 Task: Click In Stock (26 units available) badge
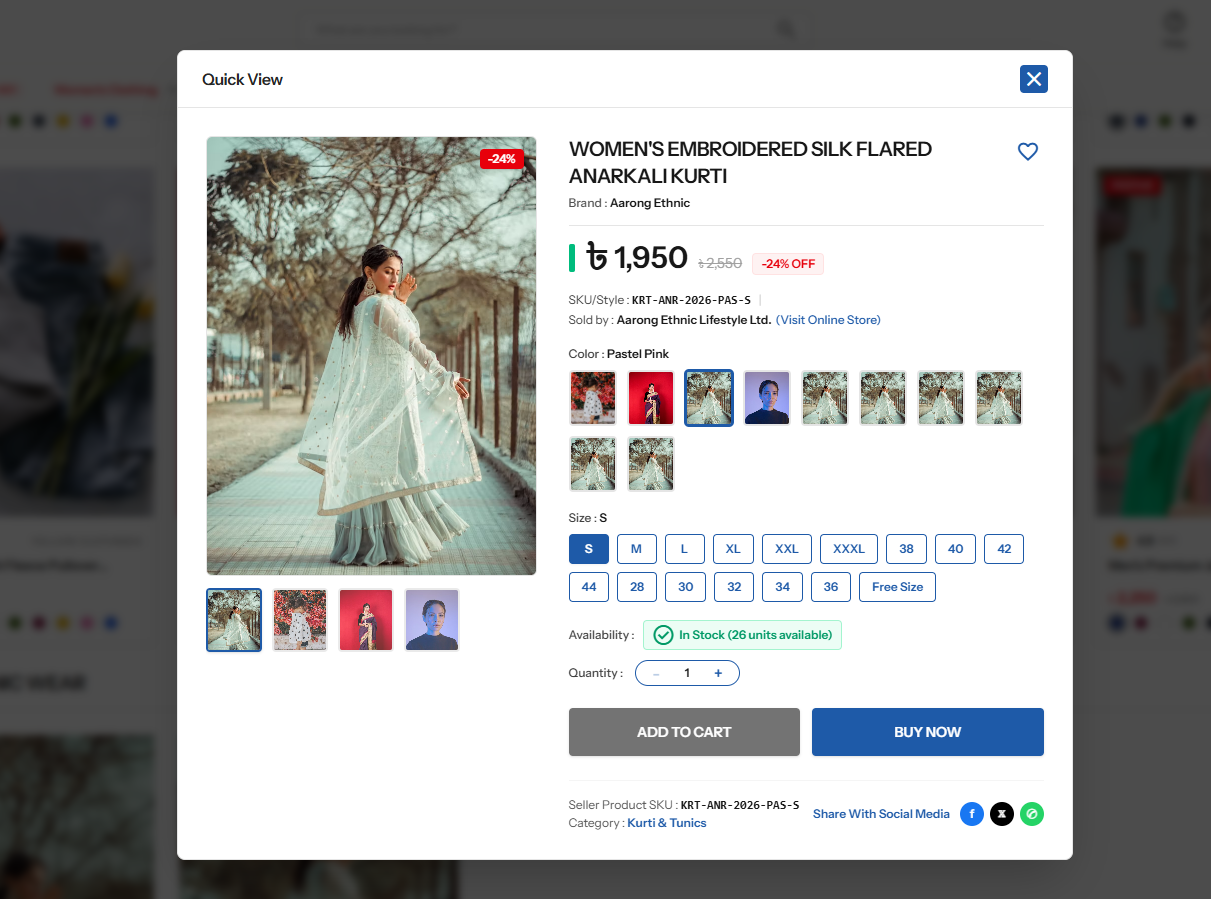[742, 635]
